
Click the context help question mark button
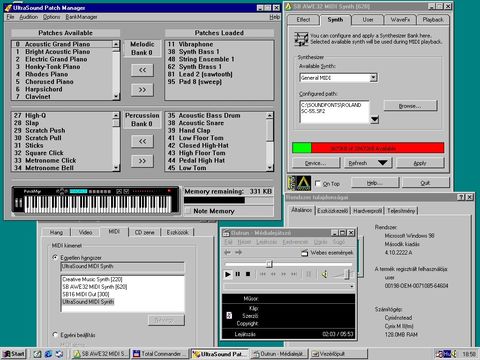pyautogui.click(x=461, y=197)
